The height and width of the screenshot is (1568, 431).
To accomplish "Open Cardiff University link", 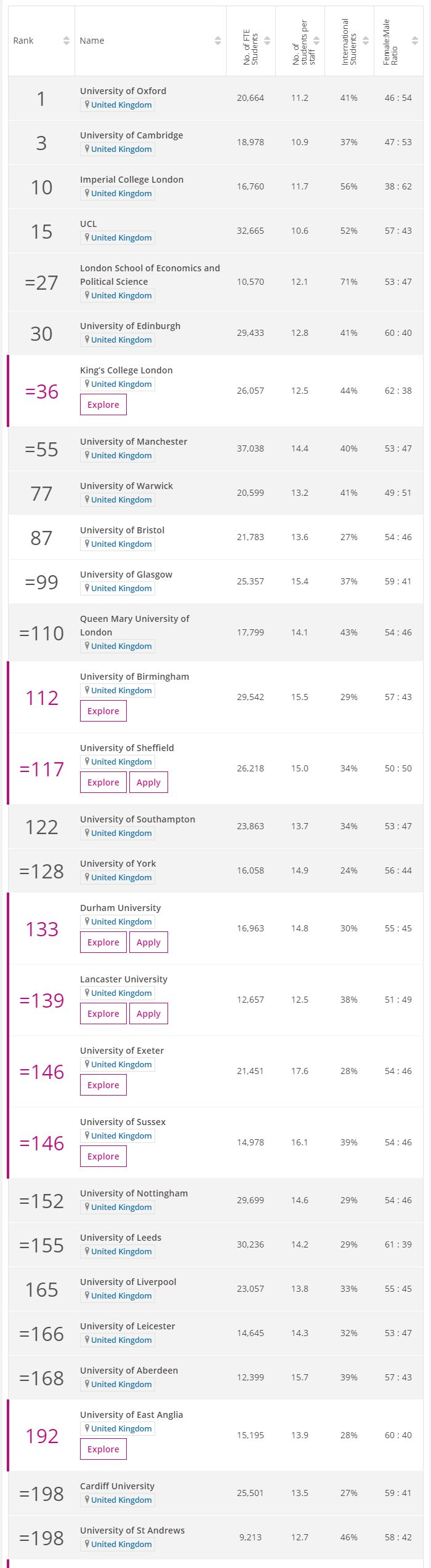I will coord(117,1486).
